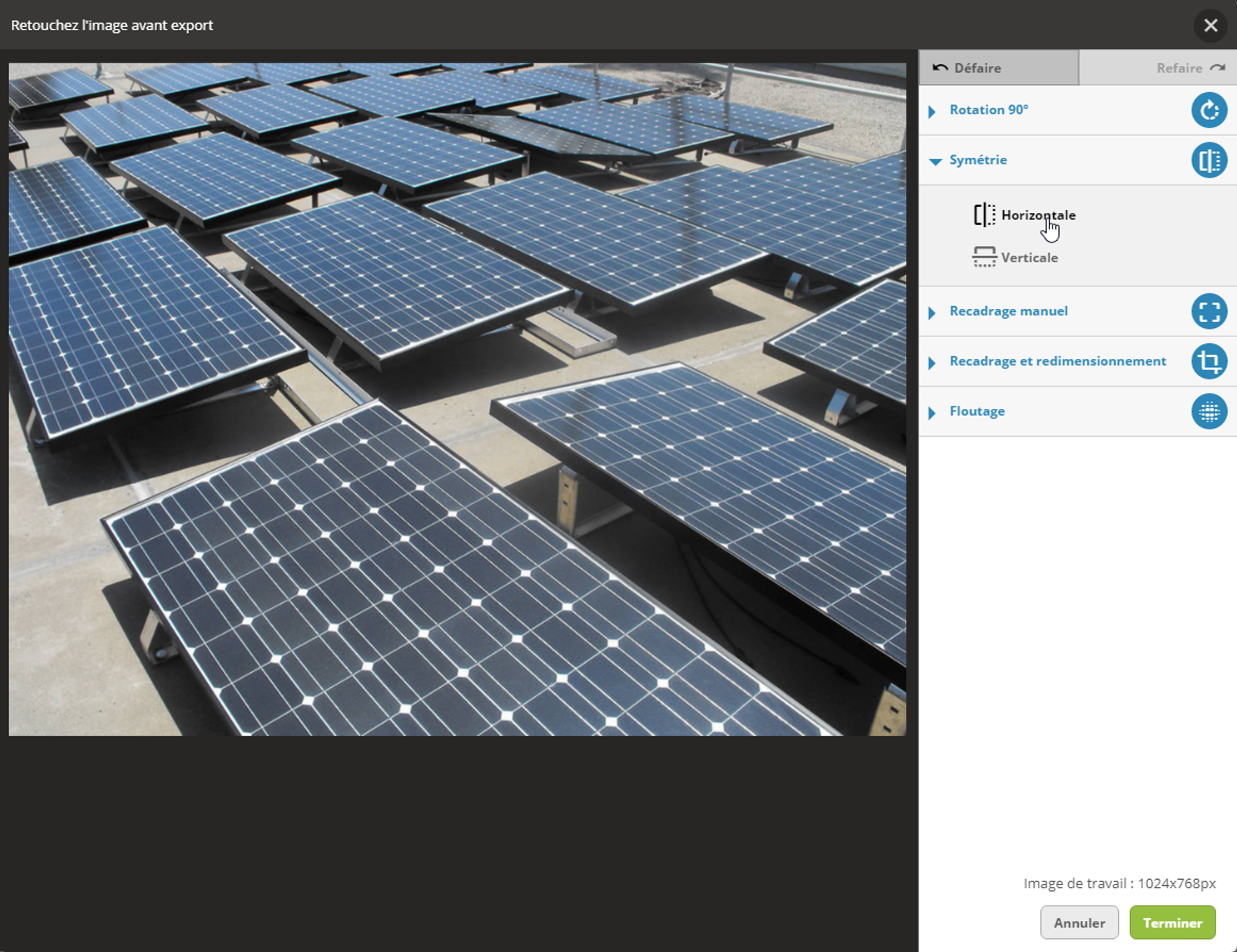Apply Verticale symmetry option

tap(1029, 258)
